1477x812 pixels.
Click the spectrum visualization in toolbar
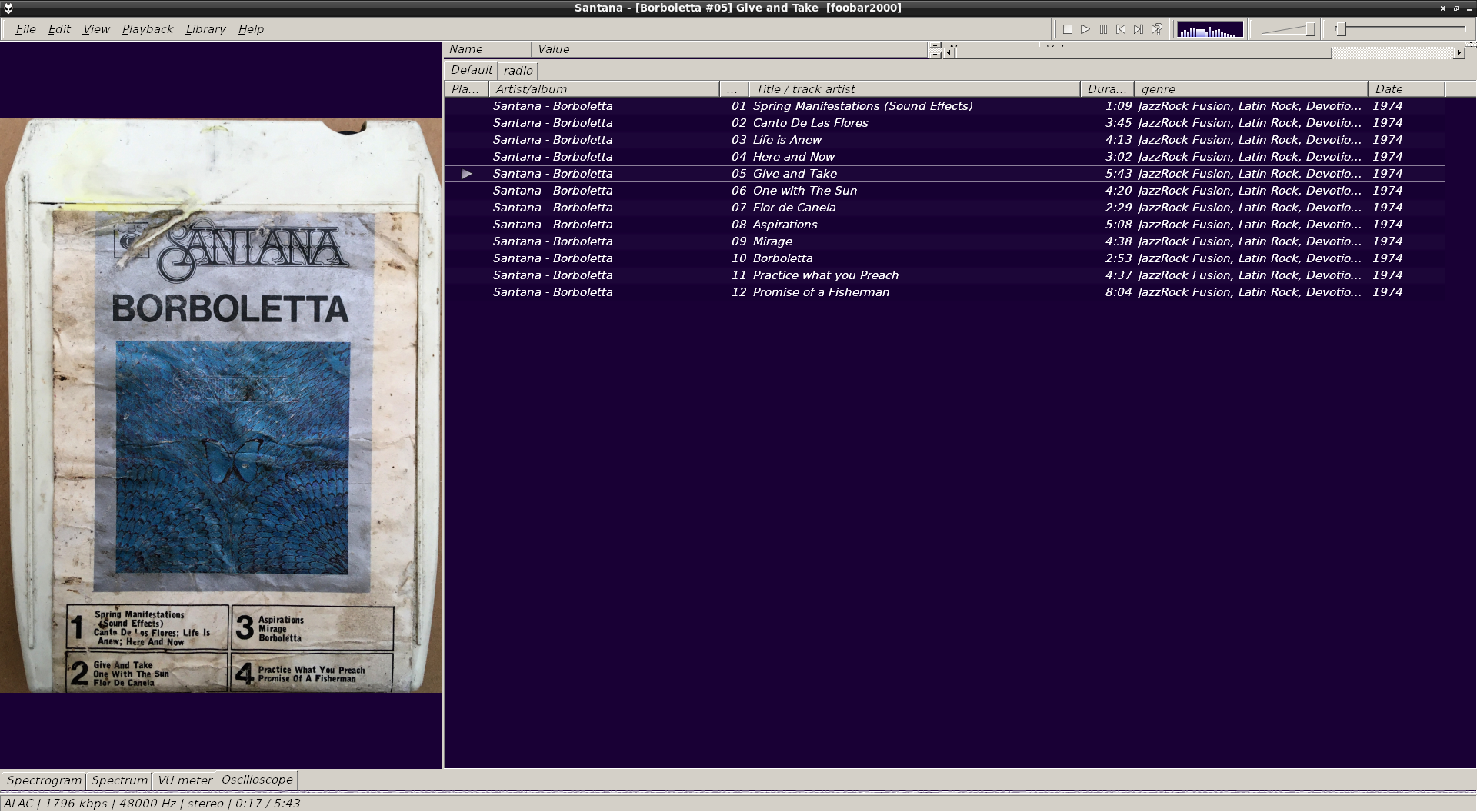[1210, 30]
